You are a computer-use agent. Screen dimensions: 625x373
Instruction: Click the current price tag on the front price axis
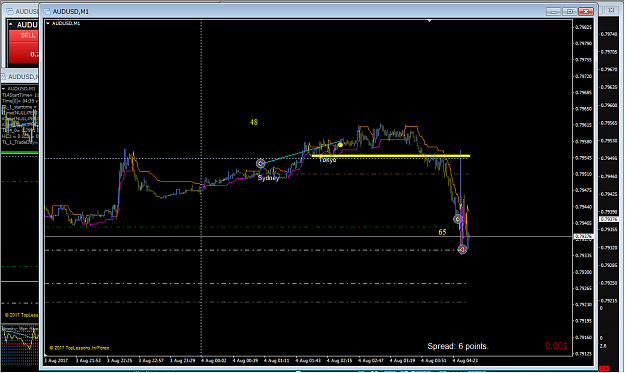(583, 237)
